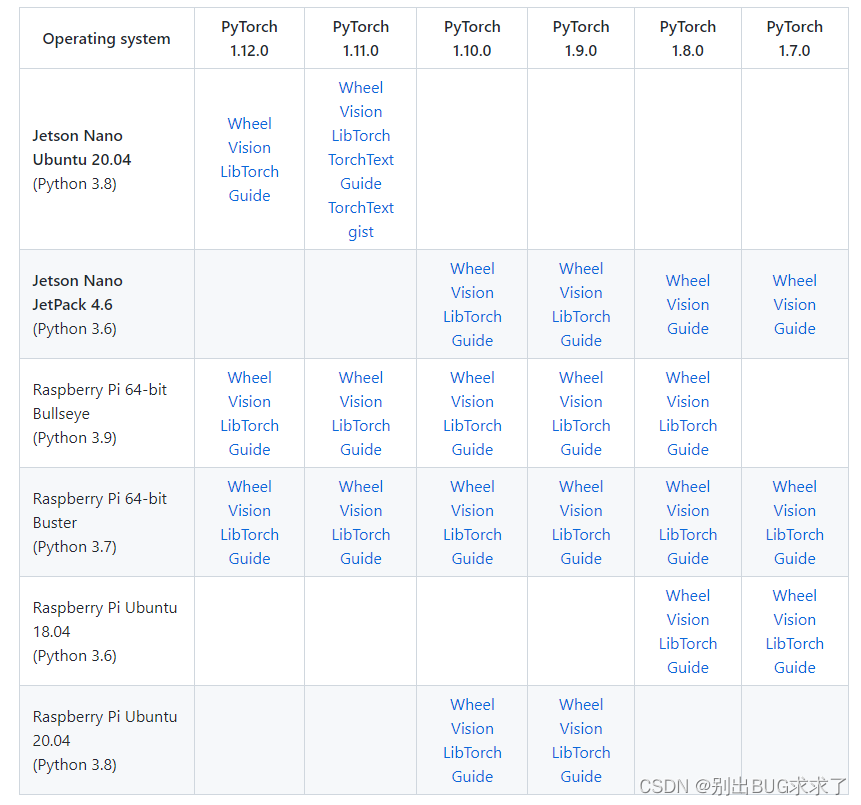Image resolution: width=861 pixels, height=805 pixels.
Task: Open Vision link for Jetson Nano Ubuntu 20.04 PyTorch 1.11.0
Action: point(361,112)
